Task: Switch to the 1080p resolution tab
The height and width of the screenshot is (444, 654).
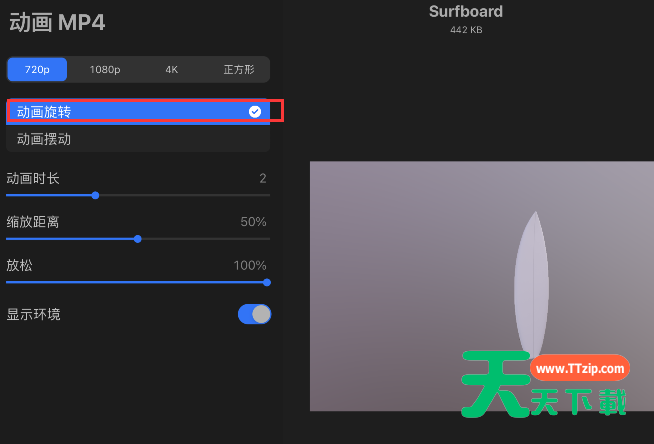Action: [x=105, y=70]
